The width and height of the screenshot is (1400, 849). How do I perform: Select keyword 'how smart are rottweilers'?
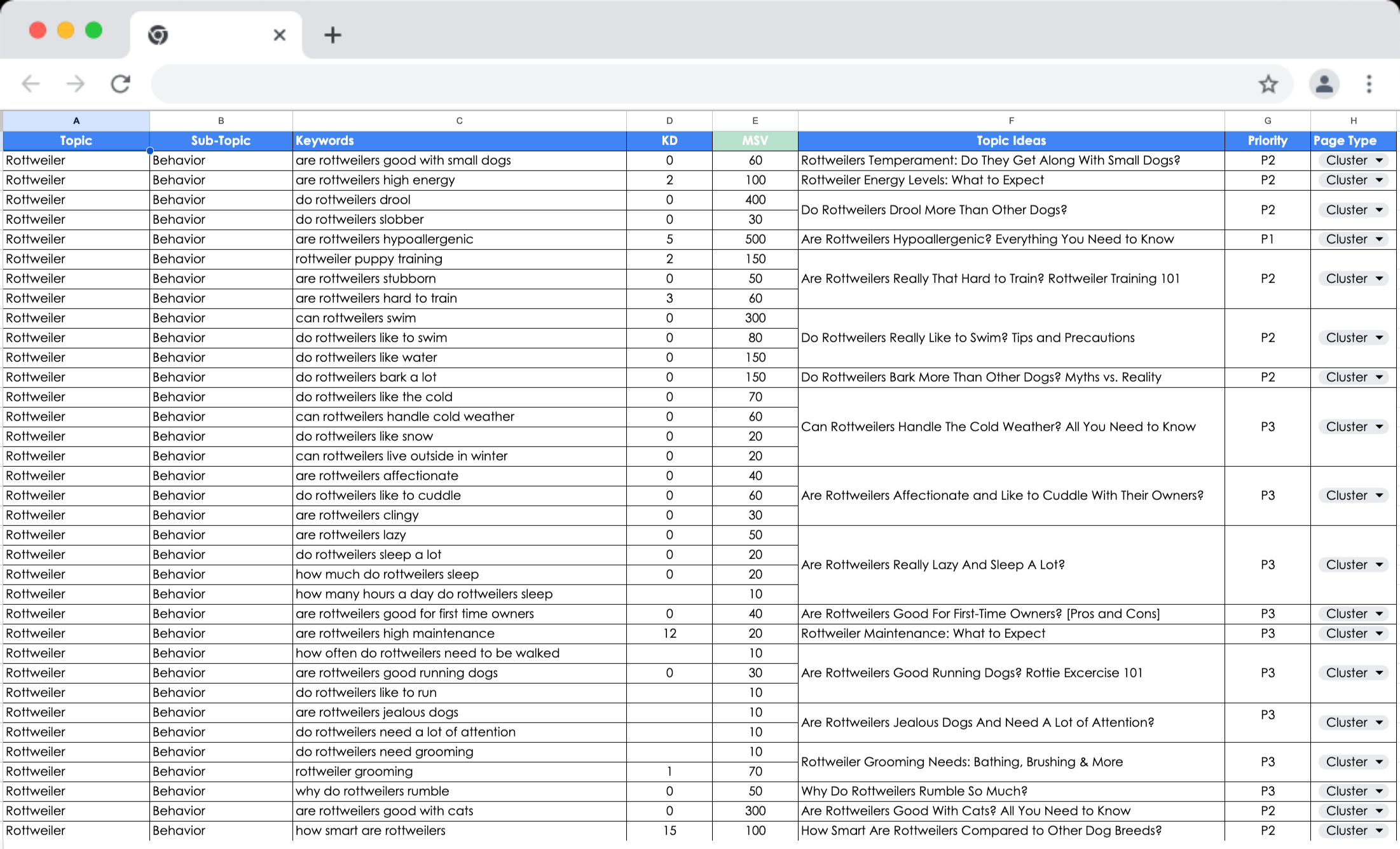click(x=460, y=831)
